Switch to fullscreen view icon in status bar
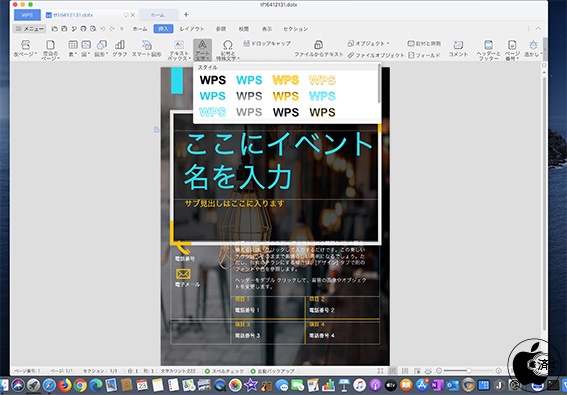The image size is (567, 395). 380,371
